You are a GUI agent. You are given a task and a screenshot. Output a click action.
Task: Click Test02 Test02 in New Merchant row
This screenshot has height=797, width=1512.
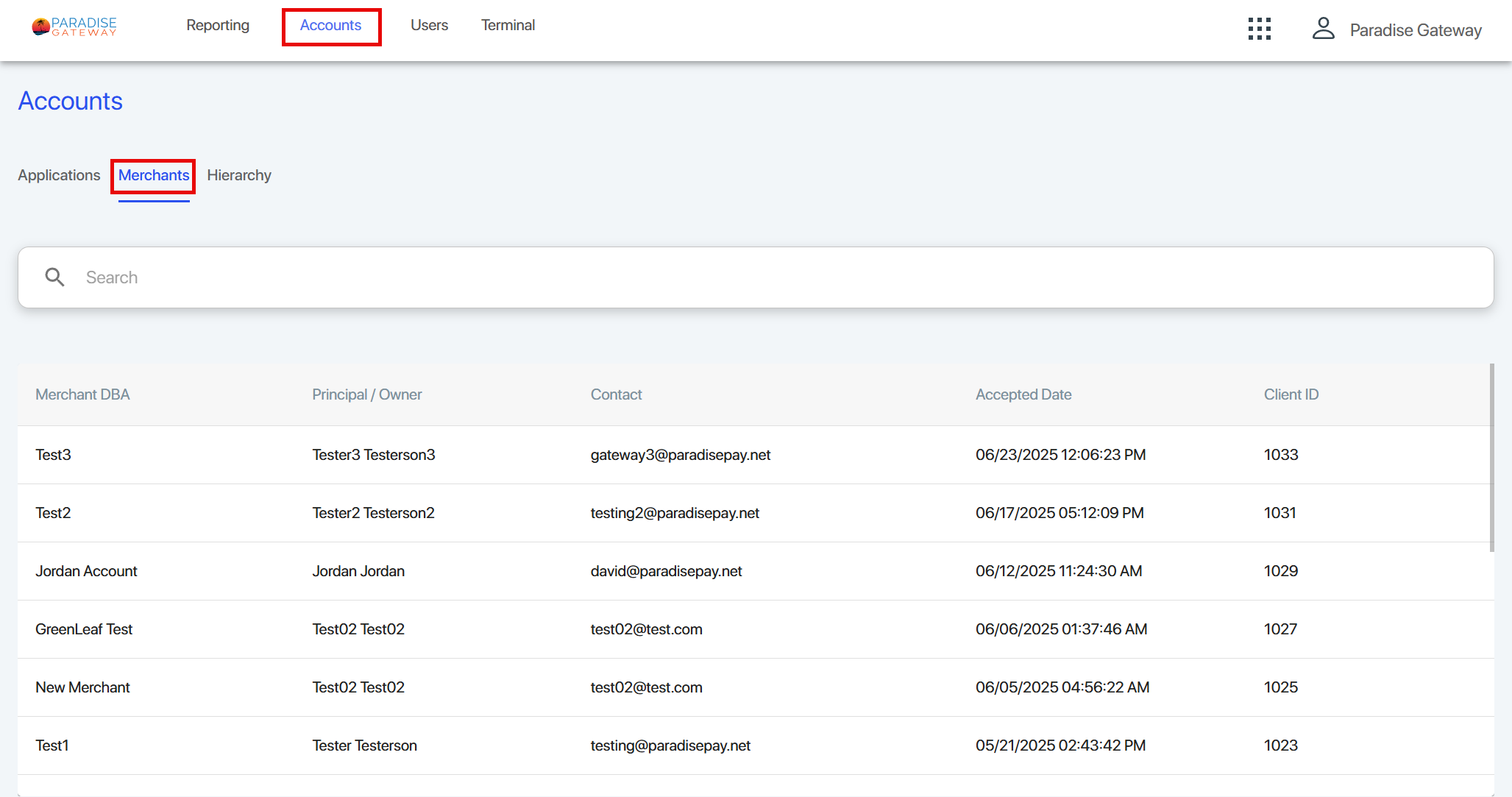(x=358, y=687)
